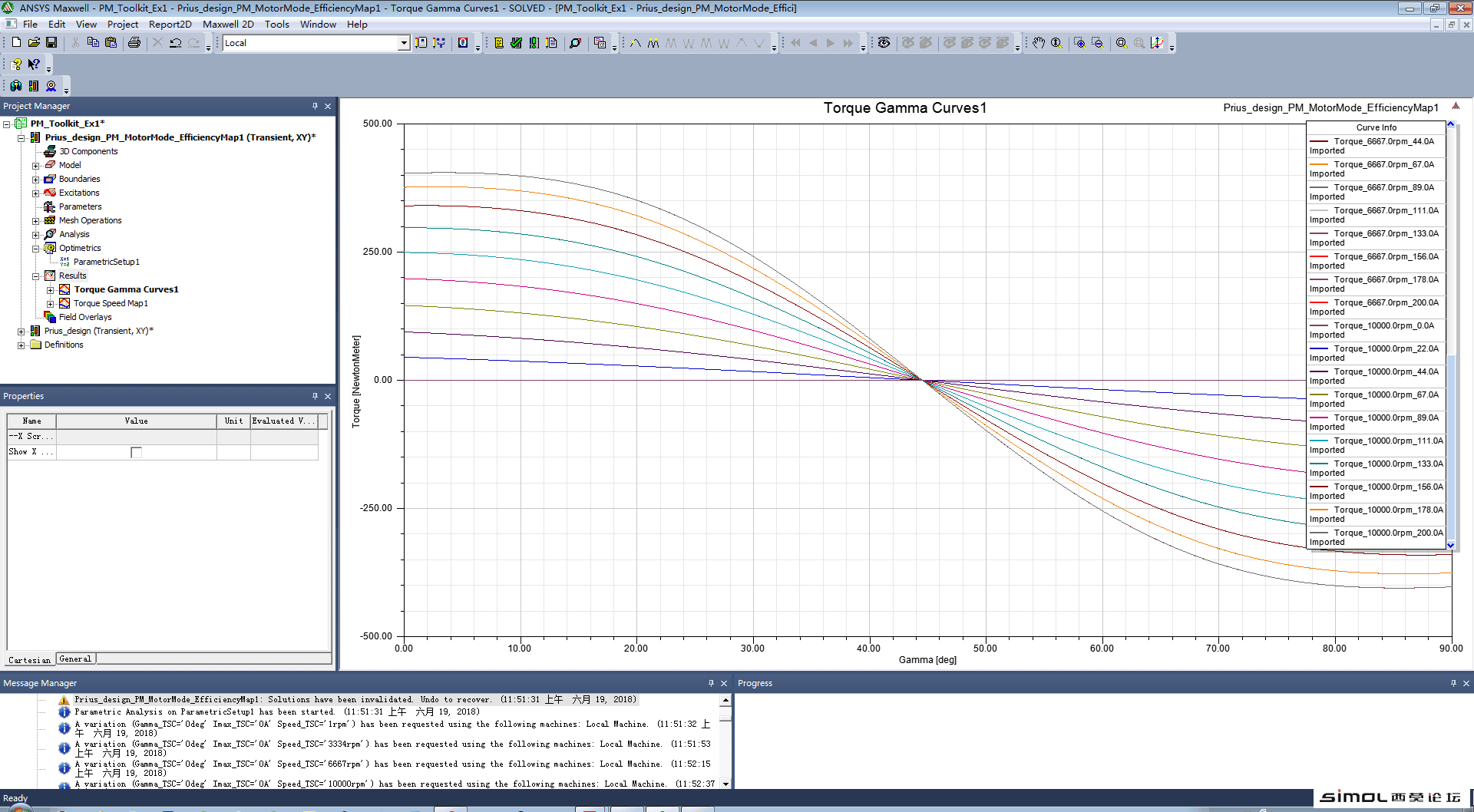Open a project with the folder icon
Screen dimensions: 1474x812
pos(34,43)
